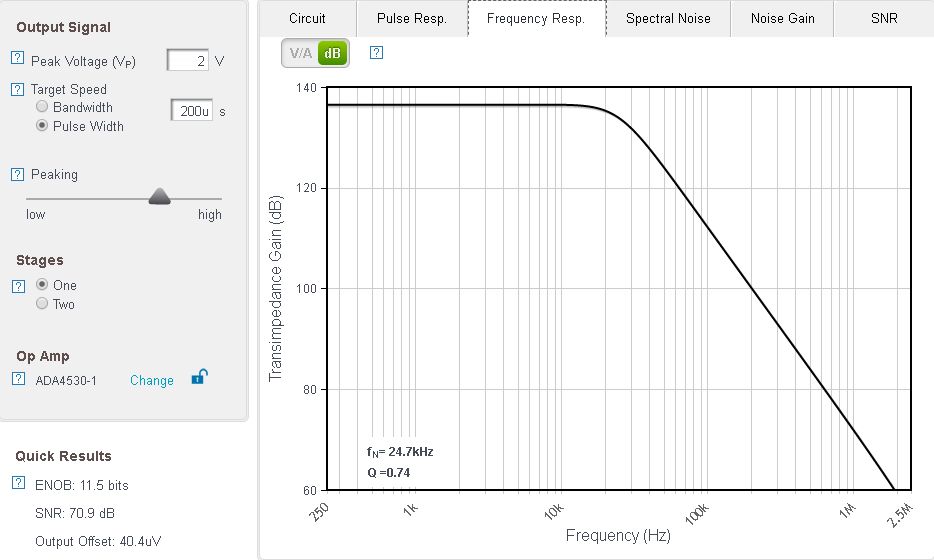The width and height of the screenshot is (934, 560).
Task: Switch to the Circuit tab
Action: click(307, 18)
